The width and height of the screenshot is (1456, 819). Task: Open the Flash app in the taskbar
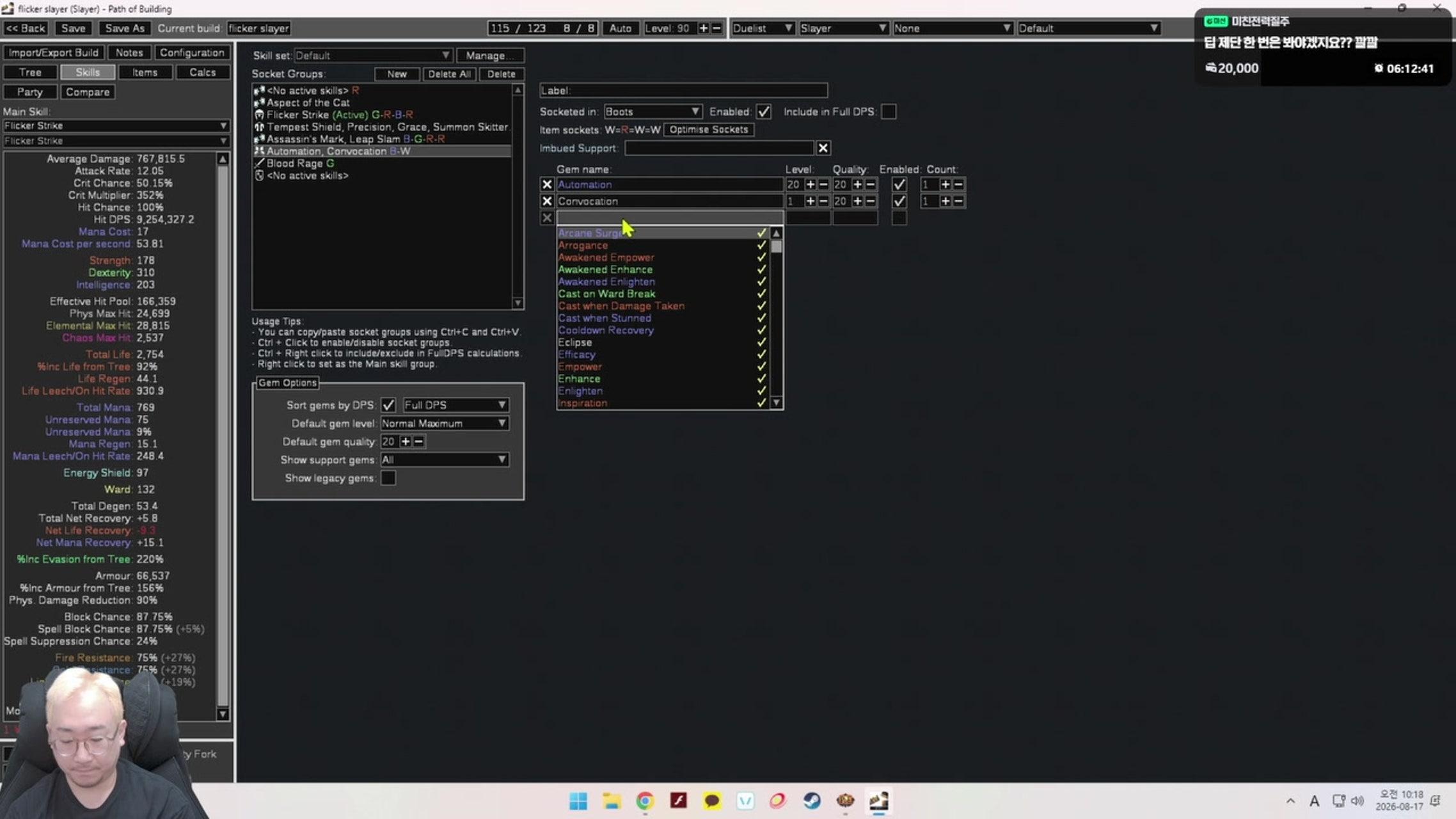[x=678, y=800]
